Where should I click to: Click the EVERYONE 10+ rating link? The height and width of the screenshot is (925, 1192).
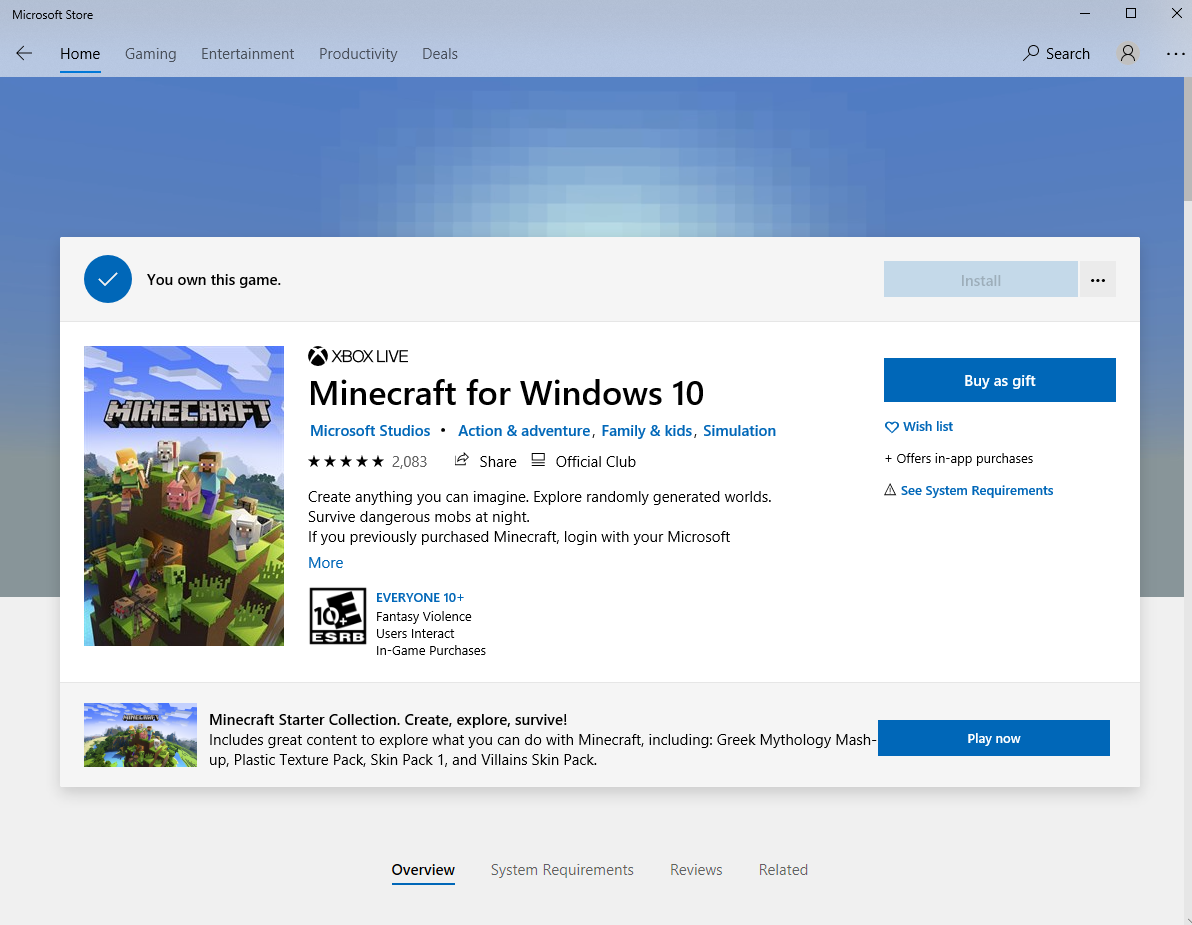pos(420,597)
